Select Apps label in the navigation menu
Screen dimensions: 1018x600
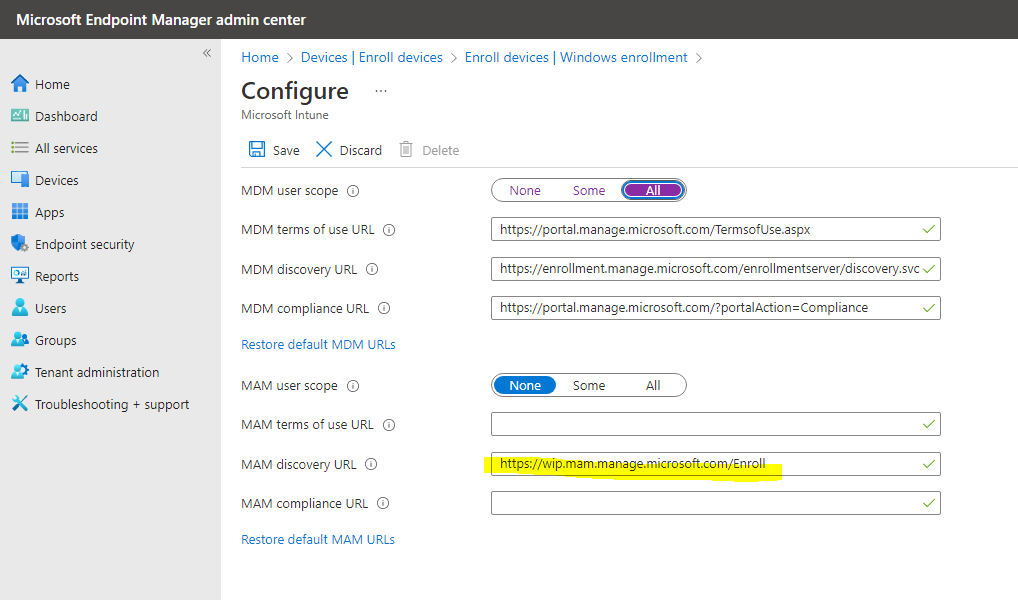pyautogui.click(x=49, y=212)
